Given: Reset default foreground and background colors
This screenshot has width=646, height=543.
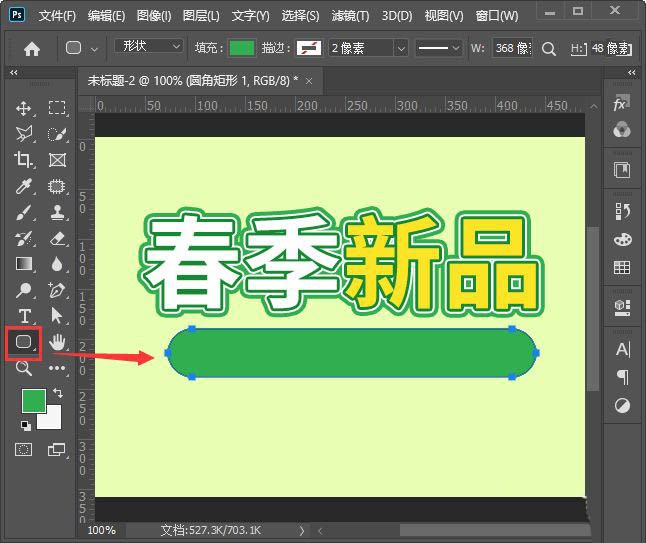Looking at the screenshot, I should (x=24, y=425).
